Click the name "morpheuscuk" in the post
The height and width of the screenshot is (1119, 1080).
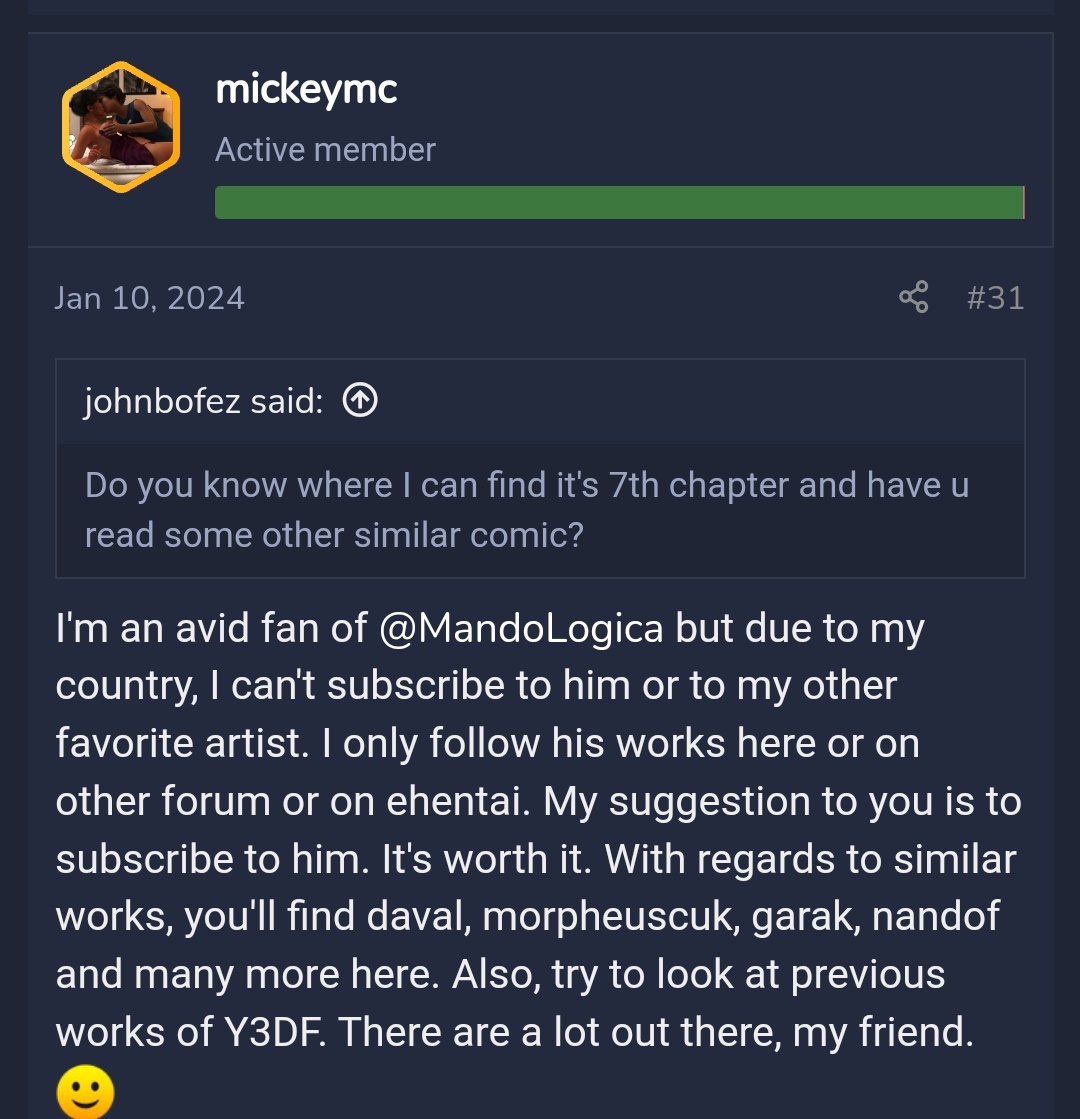coord(609,917)
